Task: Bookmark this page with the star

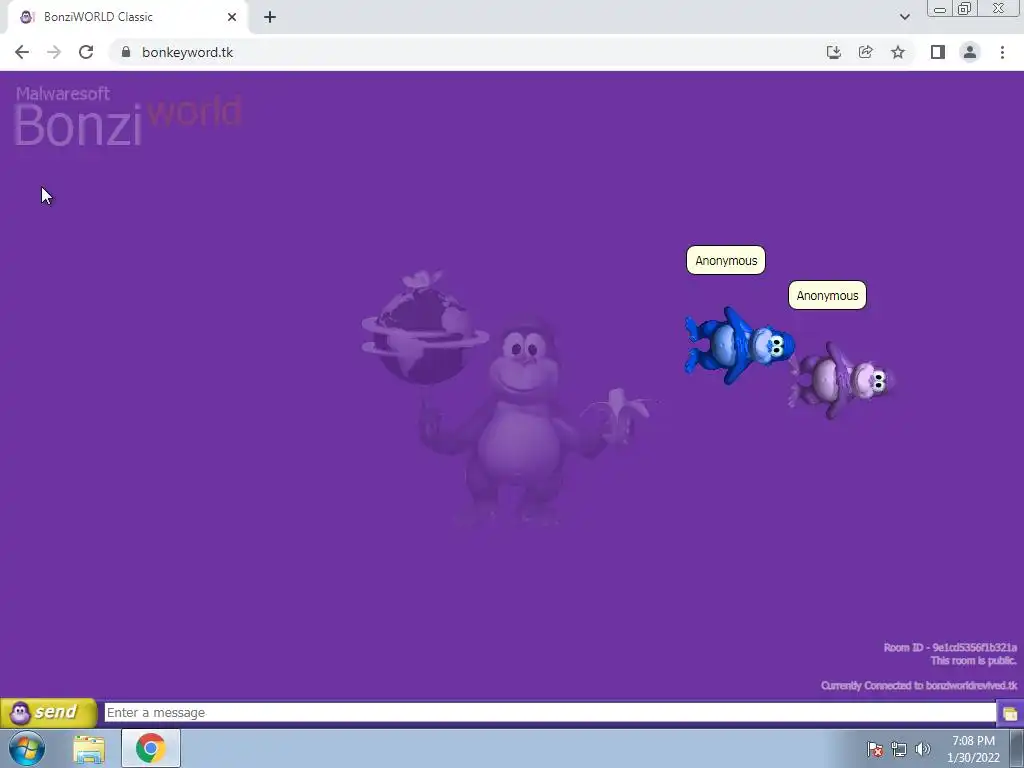Action: (x=898, y=52)
